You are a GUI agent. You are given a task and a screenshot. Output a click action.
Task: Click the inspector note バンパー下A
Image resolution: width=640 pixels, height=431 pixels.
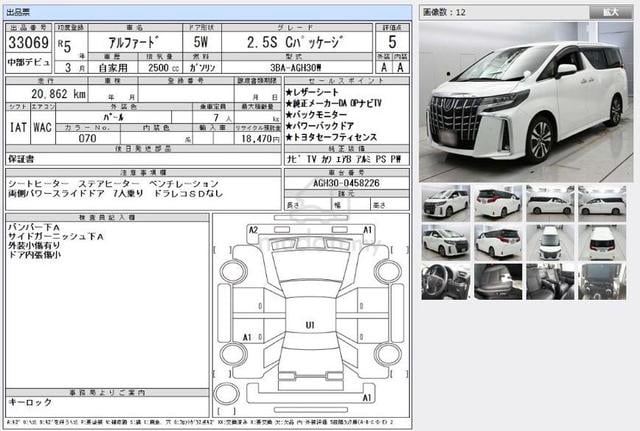click(34, 227)
